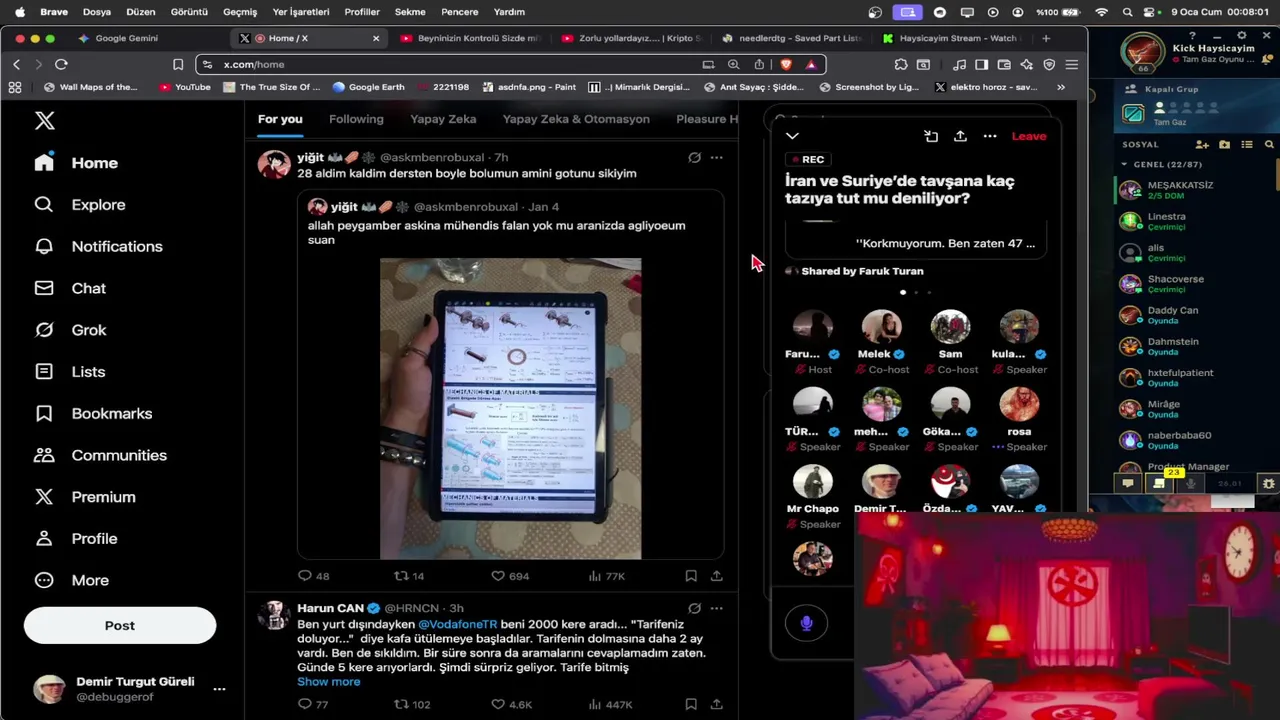Open the @VodafoneTR mention link
This screenshot has height=720, width=1280.
tap(457, 624)
